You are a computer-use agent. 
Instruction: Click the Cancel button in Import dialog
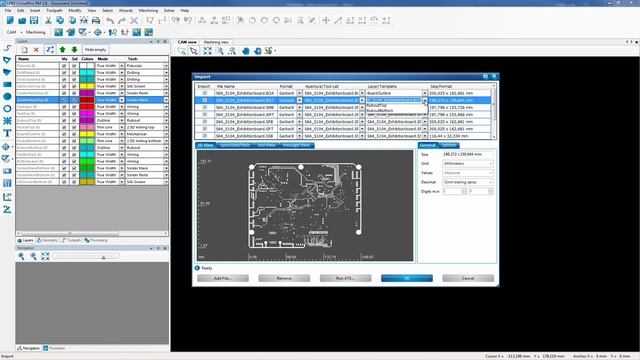468,278
